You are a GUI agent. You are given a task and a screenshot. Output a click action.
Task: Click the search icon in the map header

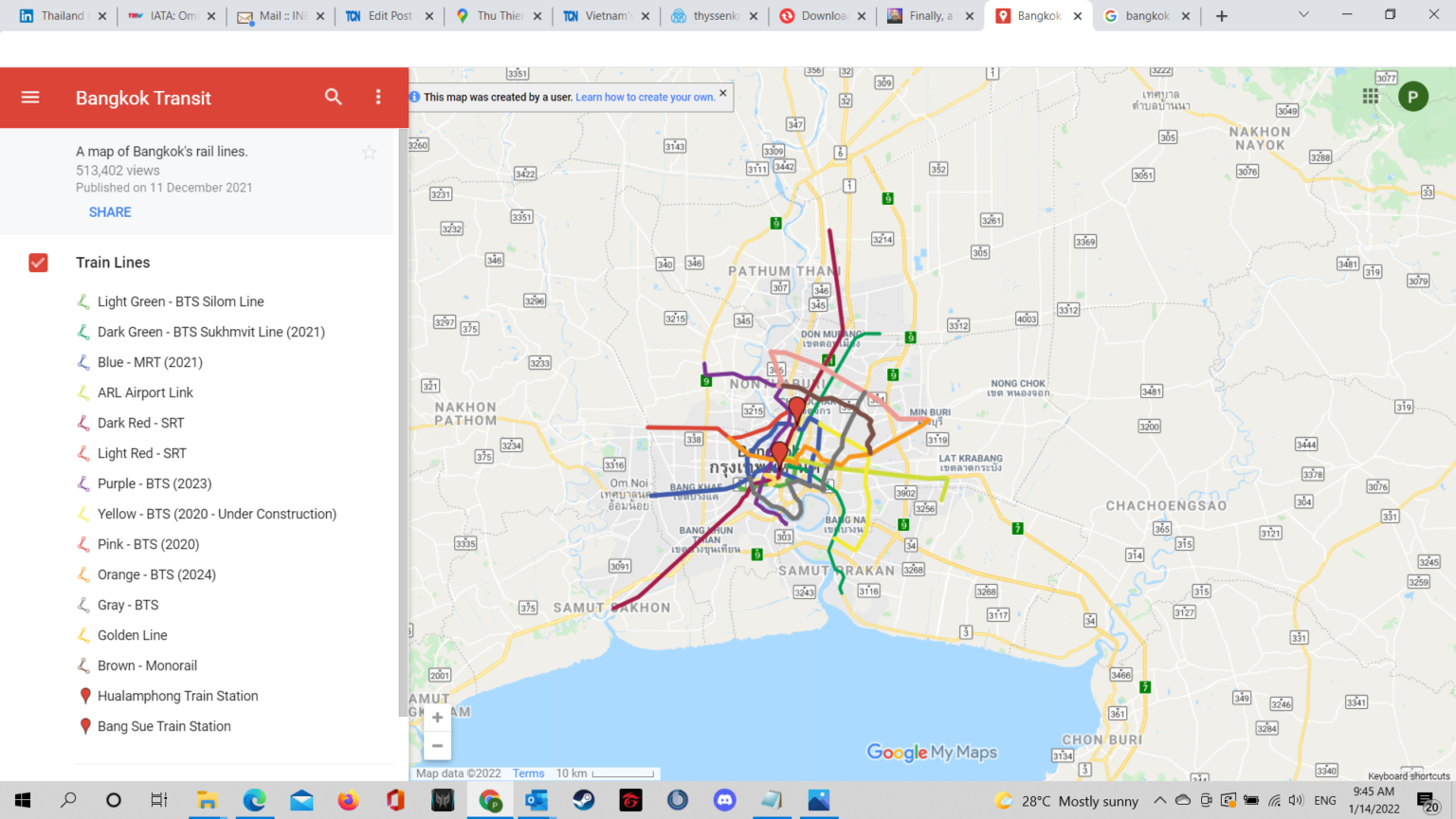point(333,97)
